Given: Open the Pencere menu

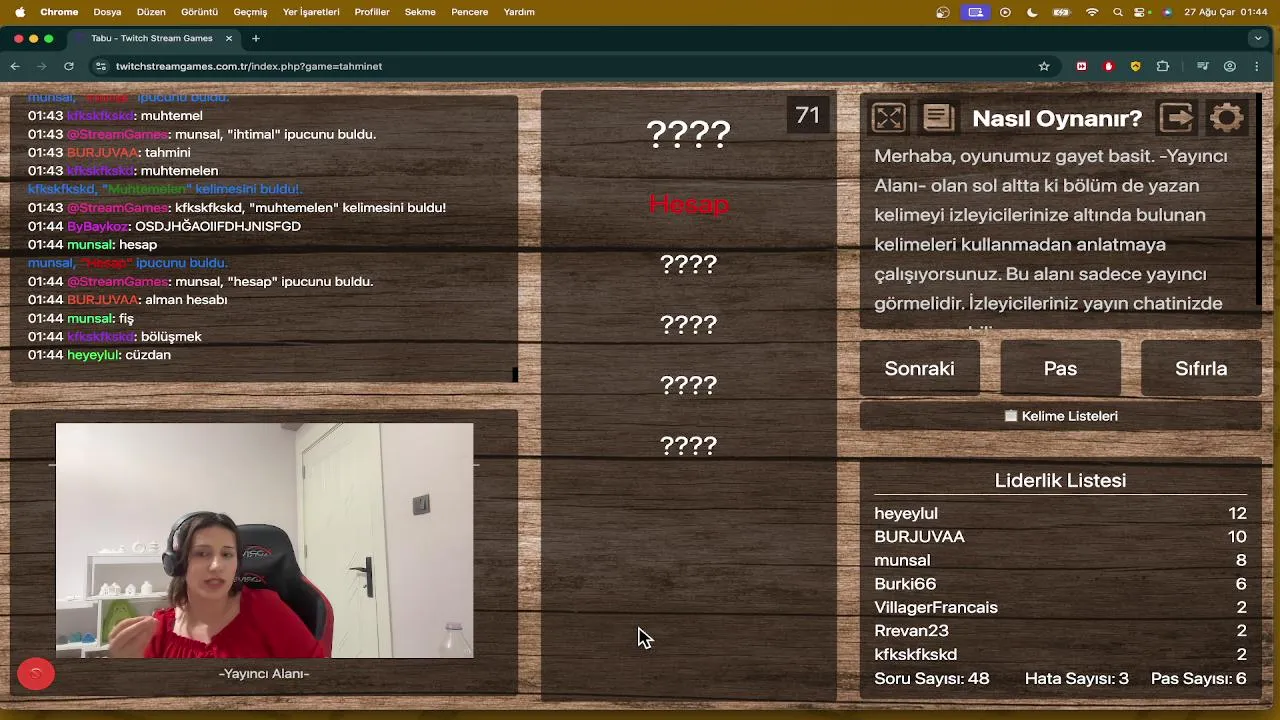Looking at the screenshot, I should pyautogui.click(x=469, y=12).
